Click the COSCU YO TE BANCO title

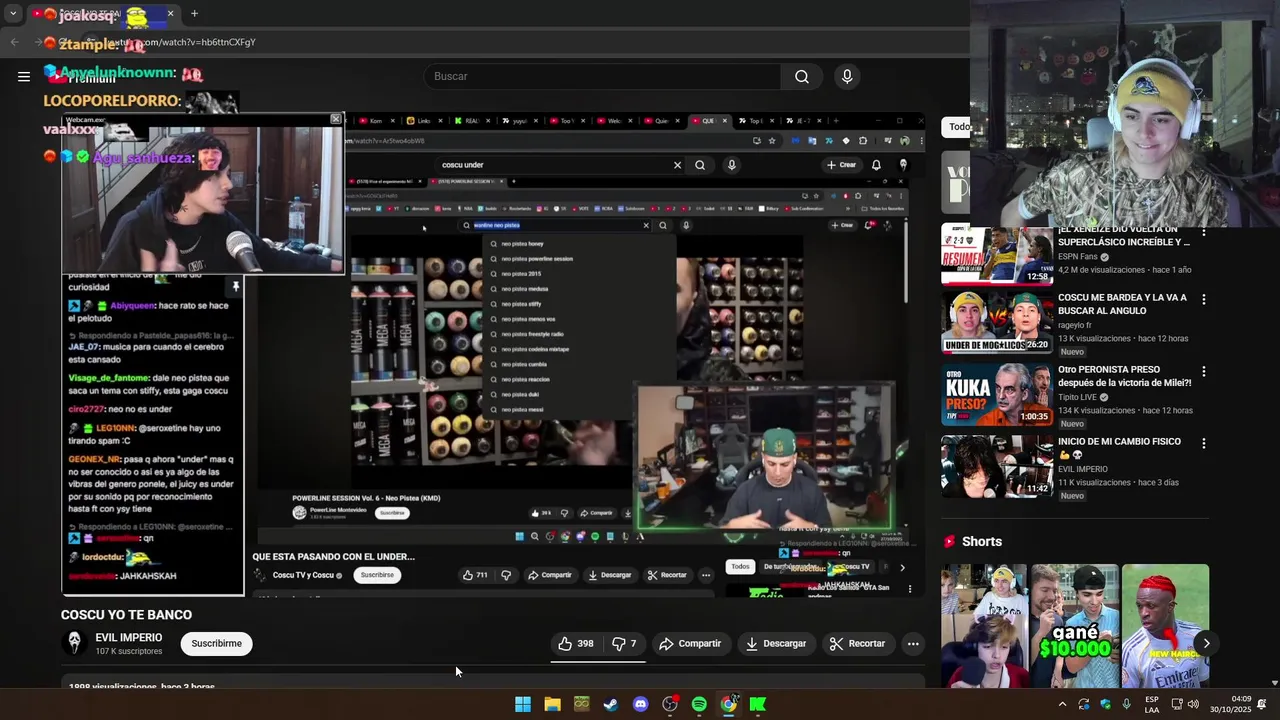[x=126, y=615]
